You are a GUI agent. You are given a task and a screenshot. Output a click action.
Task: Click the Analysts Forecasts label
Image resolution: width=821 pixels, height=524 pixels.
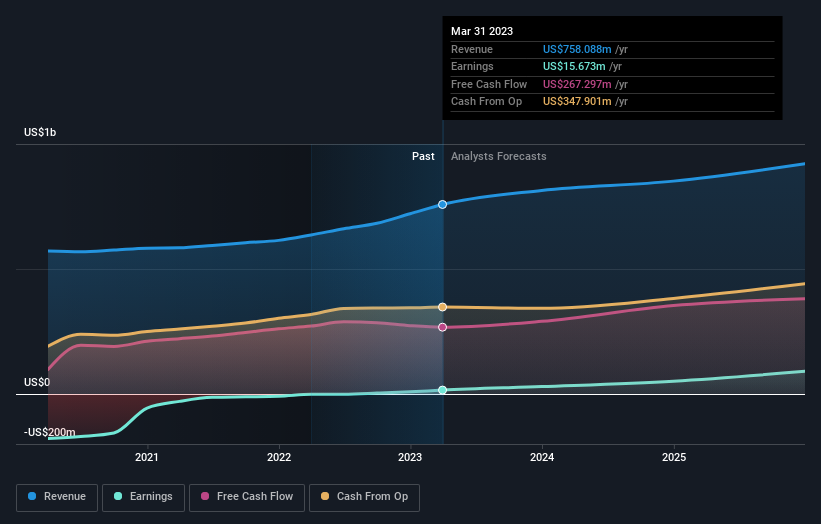click(498, 157)
